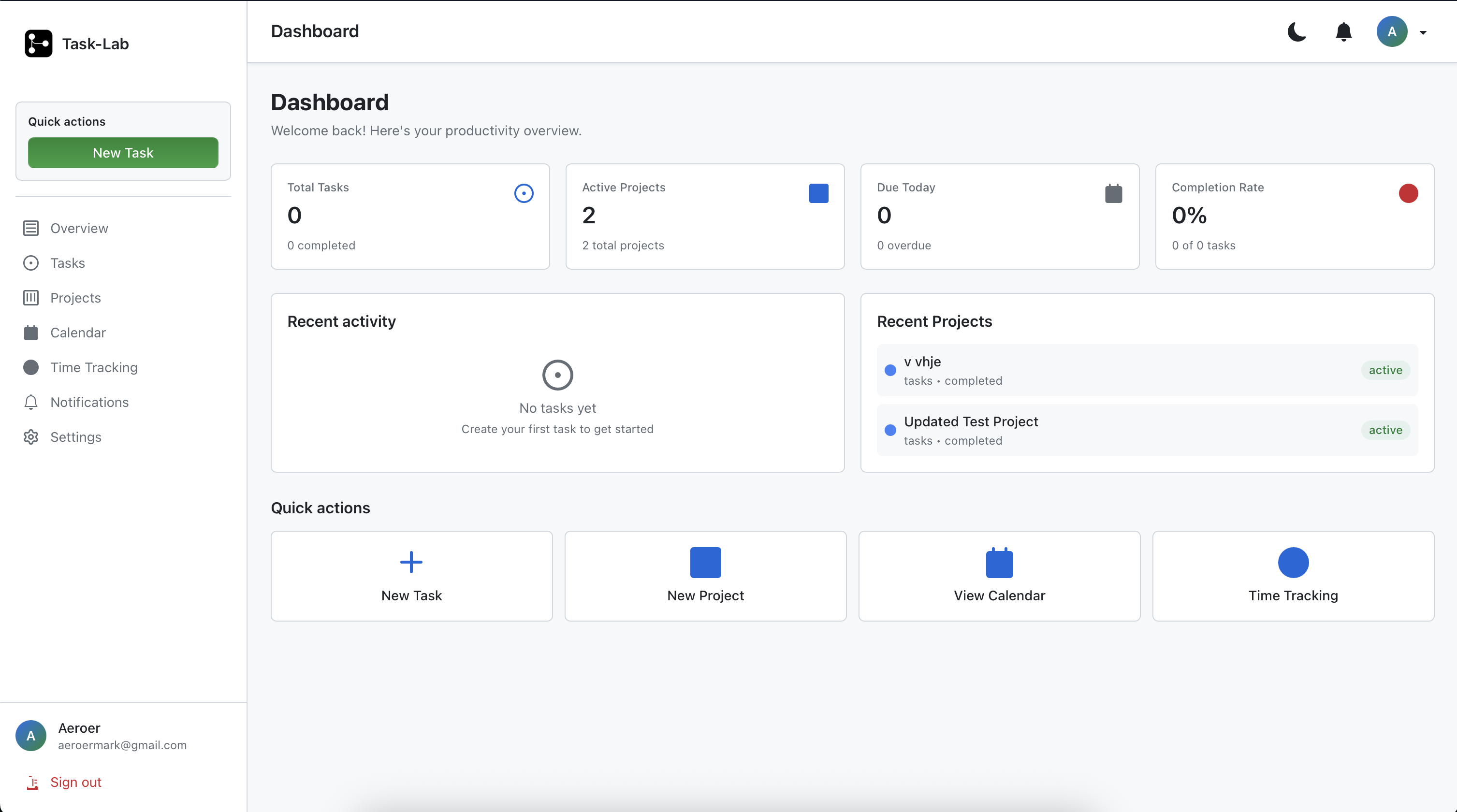Open the user avatar menu
1457x812 pixels.
pyautogui.click(x=1392, y=32)
